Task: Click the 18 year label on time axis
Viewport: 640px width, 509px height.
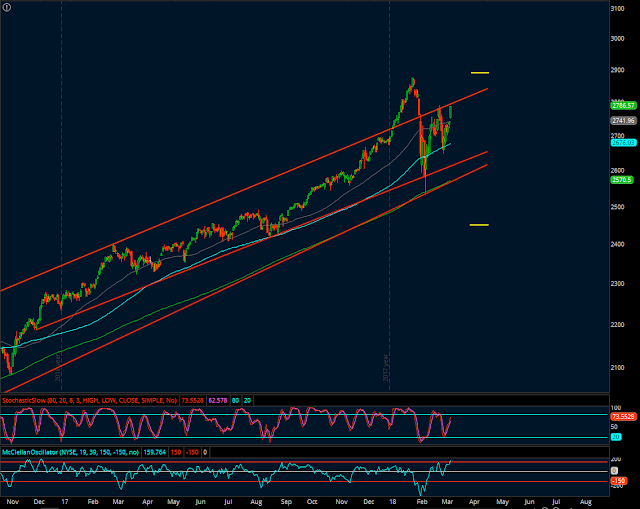Action: coord(393,502)
